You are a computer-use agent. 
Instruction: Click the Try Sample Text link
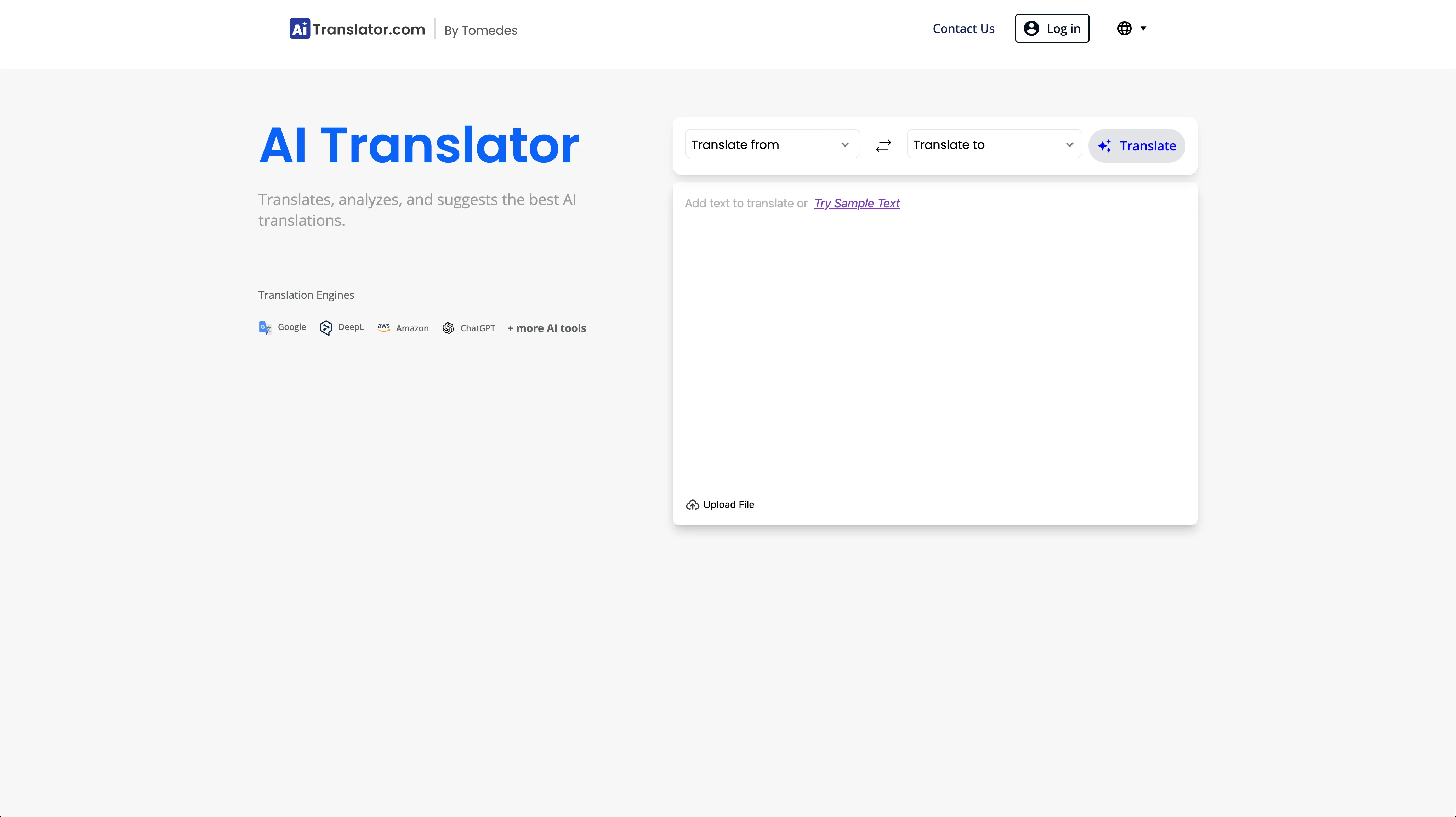coord(856,204)
